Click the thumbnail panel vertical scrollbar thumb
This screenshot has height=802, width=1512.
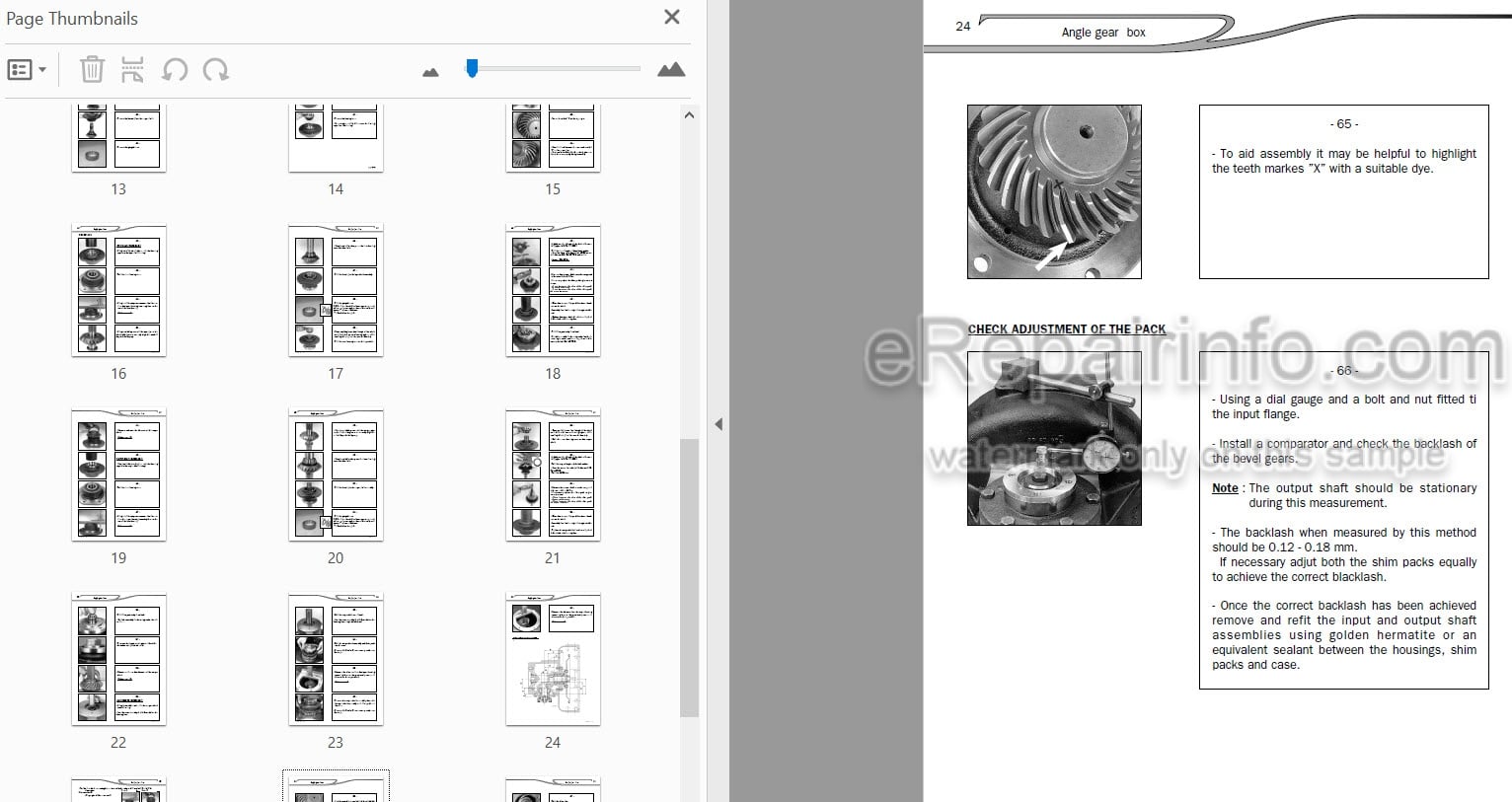pos(689,577)
